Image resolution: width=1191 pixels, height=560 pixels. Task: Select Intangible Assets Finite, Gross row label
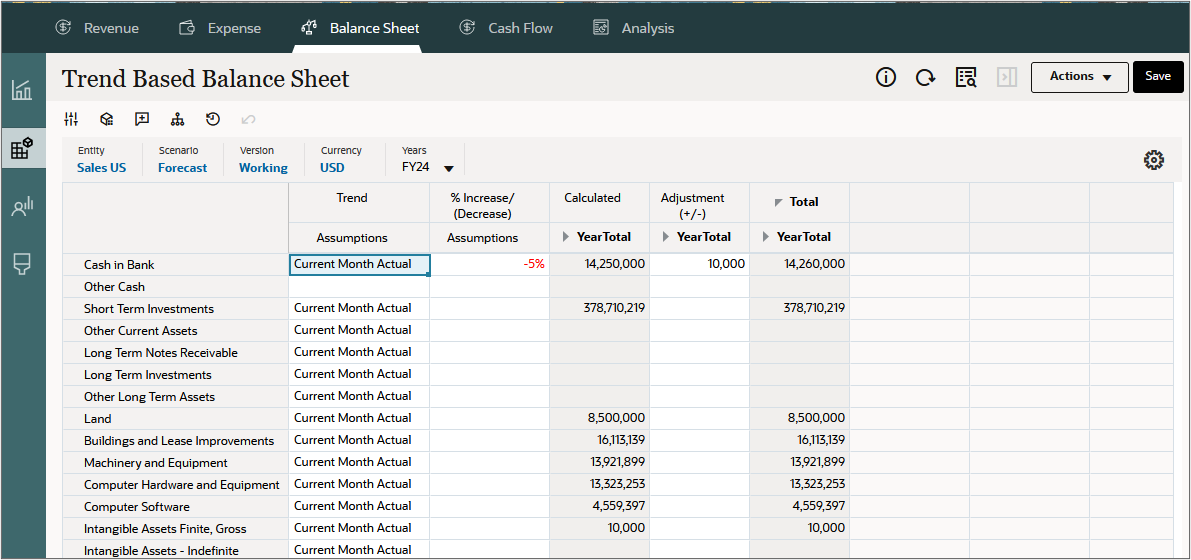pyautogui.click(x=166, y=529)
